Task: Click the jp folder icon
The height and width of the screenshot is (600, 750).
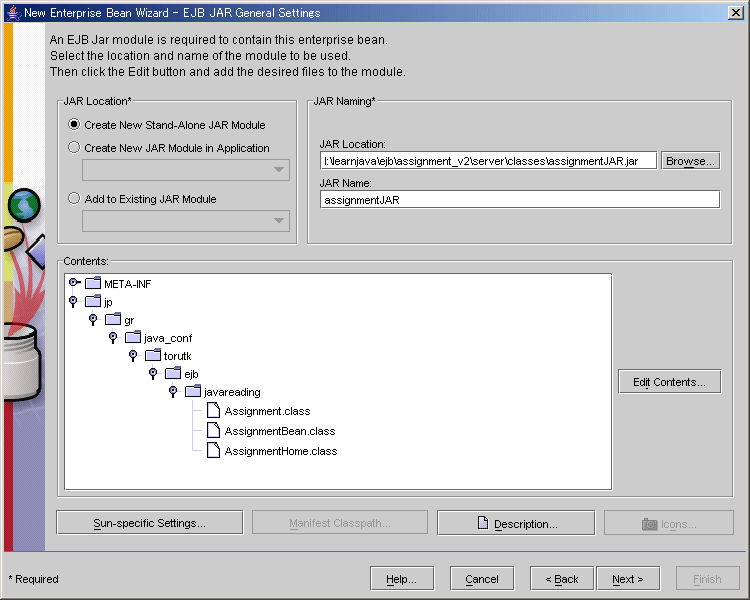Action: [93, 301]
